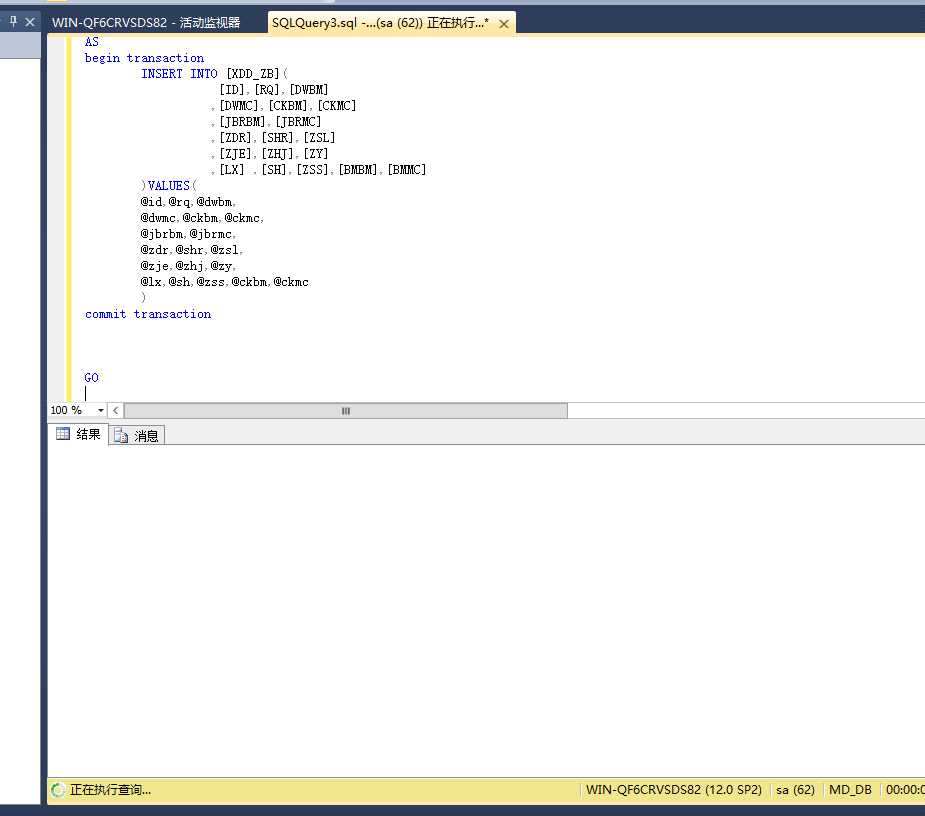Open the 100 % zoom dropdown
This screenshot has width=925, height=816.
pos(101,410)
